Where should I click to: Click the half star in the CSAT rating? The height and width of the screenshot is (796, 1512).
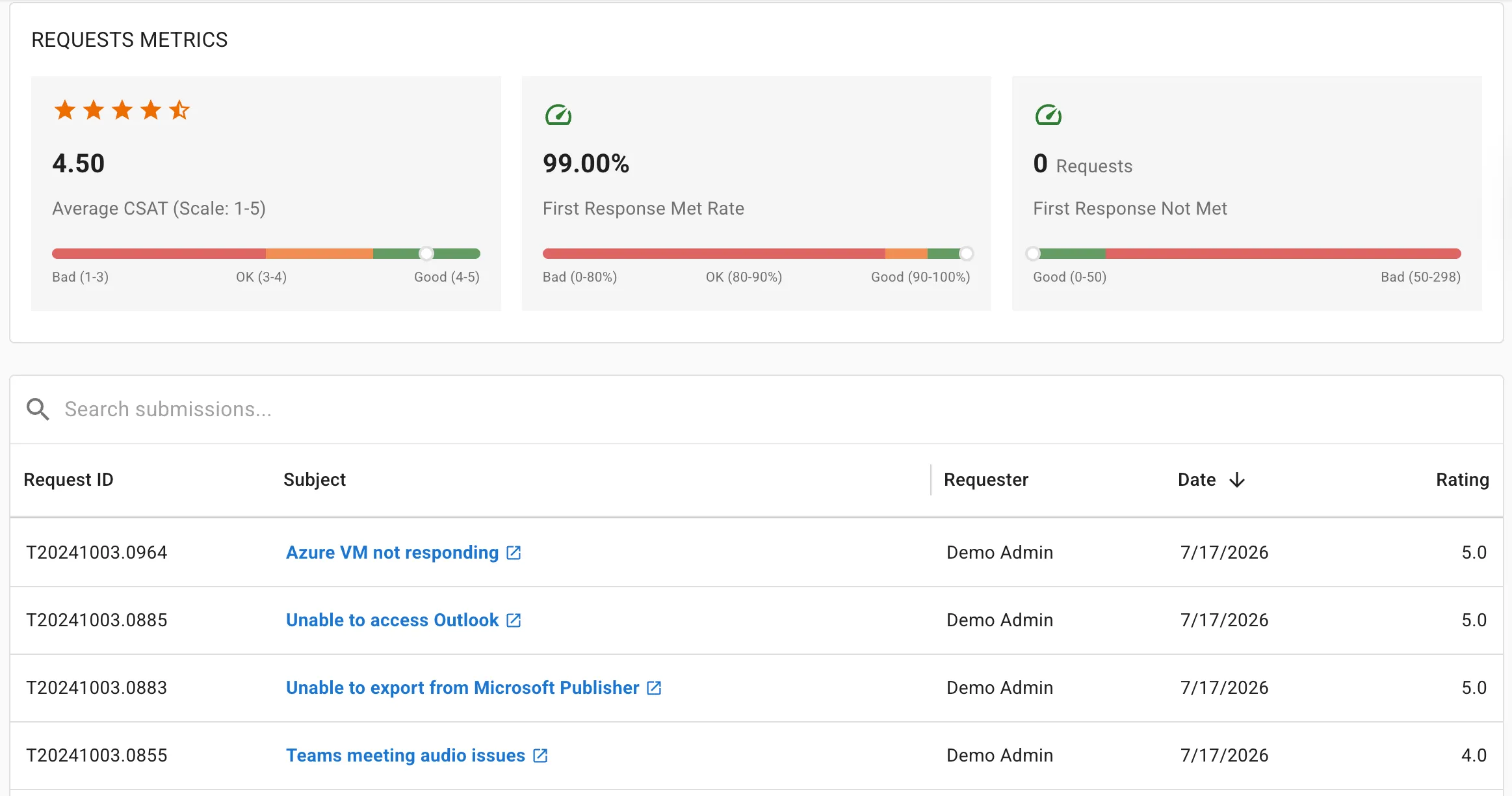179,110
